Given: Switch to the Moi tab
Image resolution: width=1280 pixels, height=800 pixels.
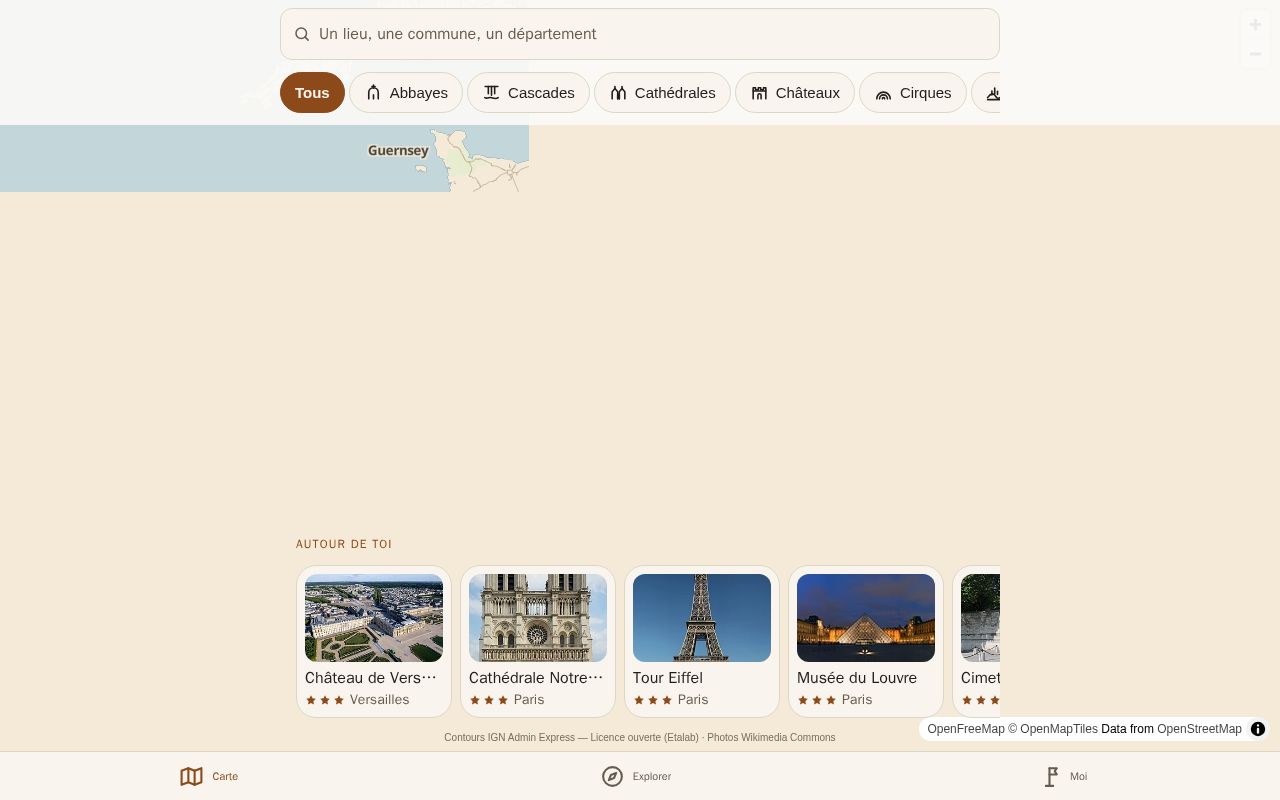Looking at the screenshot, I should [1065, 776].
